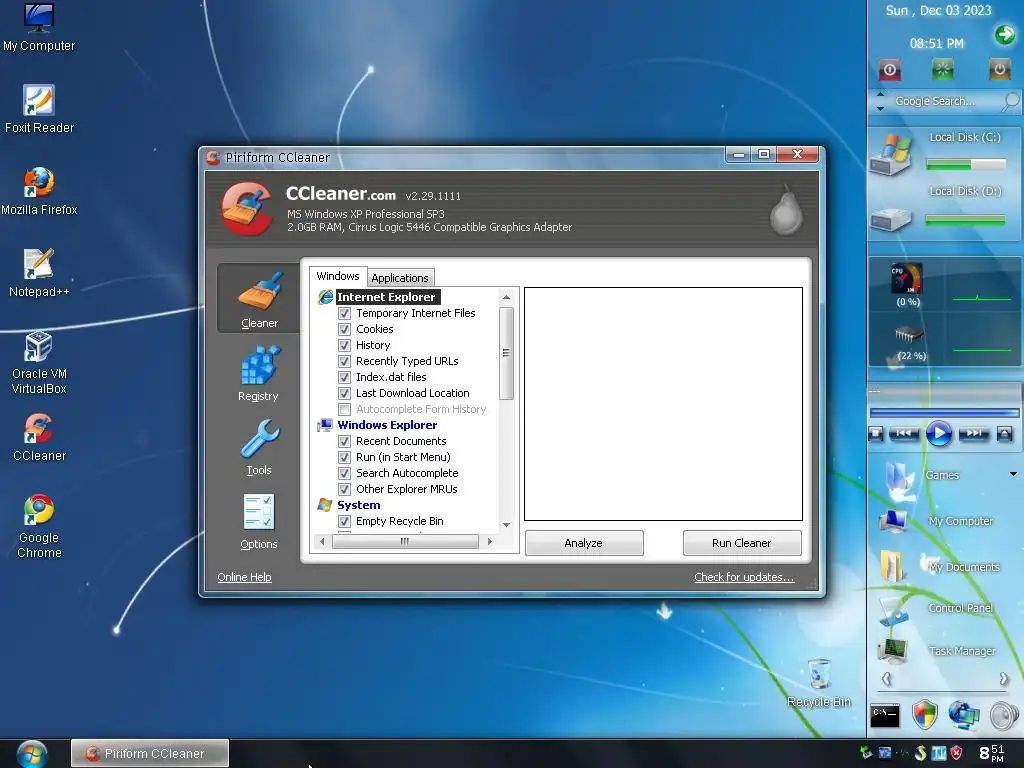This screenshot has height=768, width=1024.
Task: Open the Cleaner section in CCleaner sidebar
Action: [259, 298]
